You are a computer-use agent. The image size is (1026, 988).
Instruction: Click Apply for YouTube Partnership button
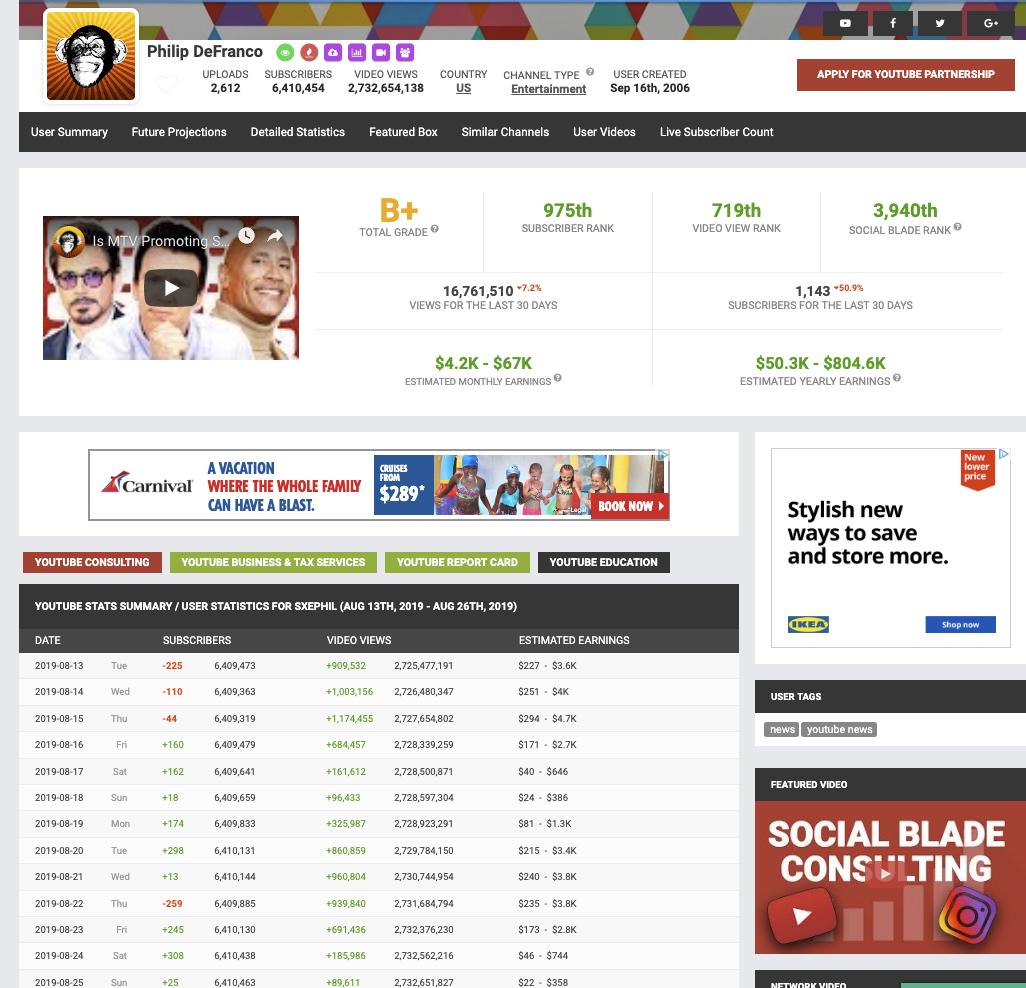point(906,75)
